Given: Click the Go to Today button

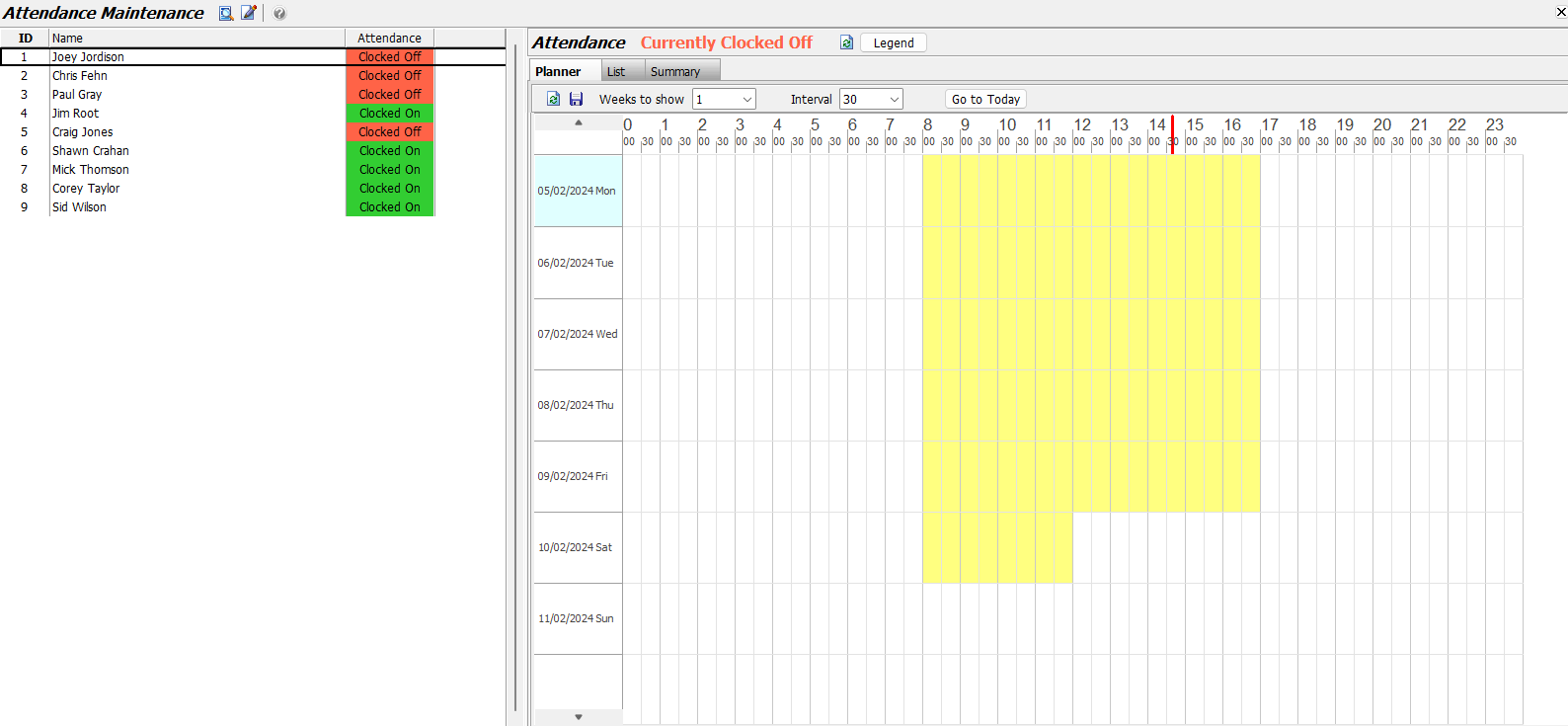Looking at the screenshot, I should [x=985, y=99].
